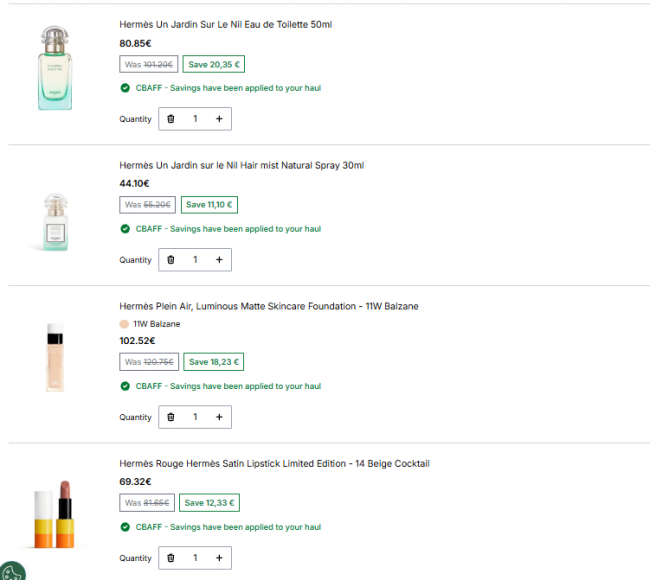The image size is (650, 580).
Task: Open Hermès Hair mist Natural Spray 30ml page
Action: [242, 165]
